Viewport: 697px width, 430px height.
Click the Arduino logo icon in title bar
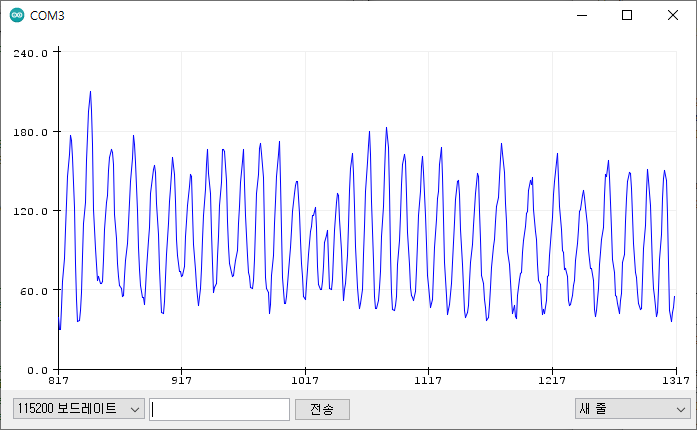(x=17, y=15)
